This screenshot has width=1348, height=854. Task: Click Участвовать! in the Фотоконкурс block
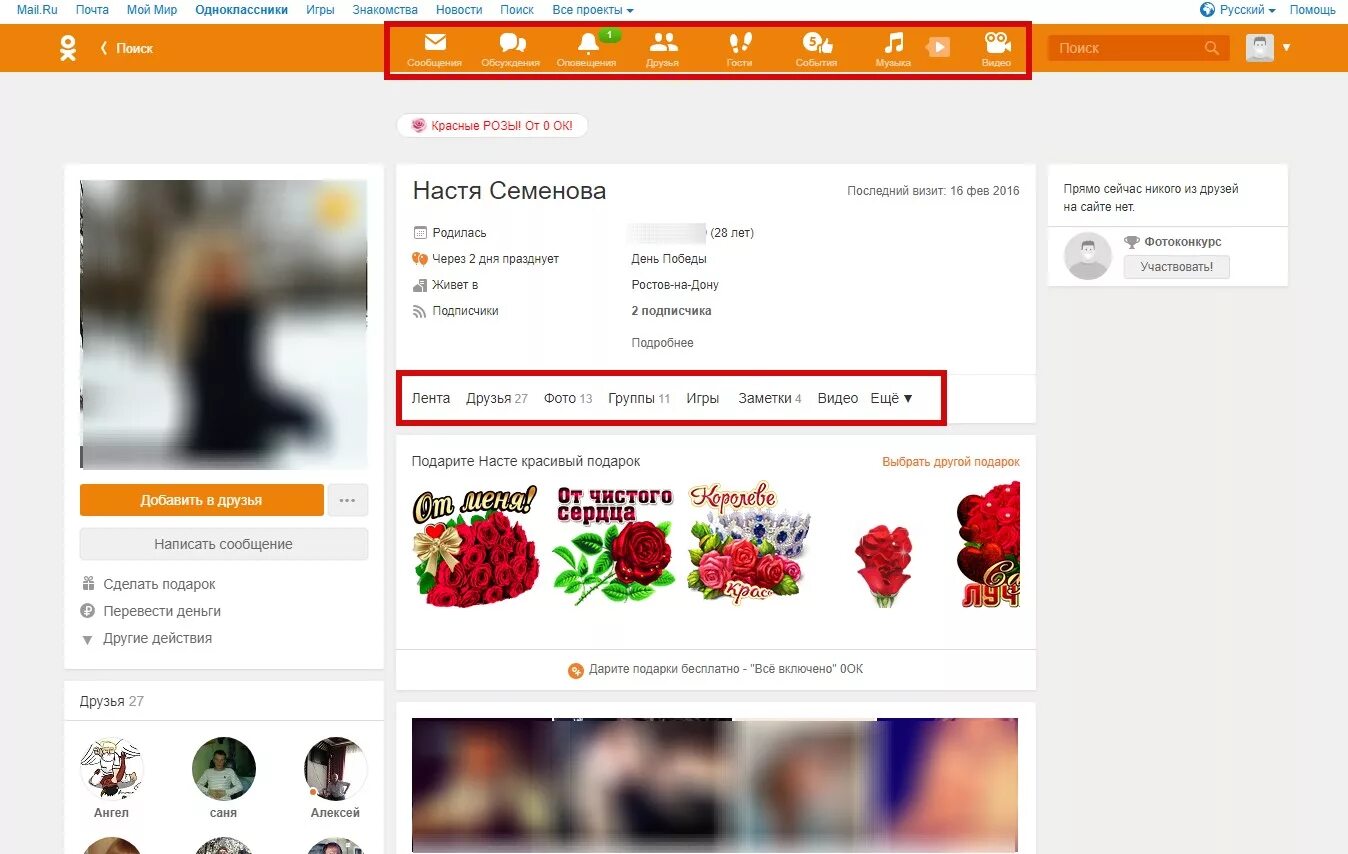coord(1176,267)
